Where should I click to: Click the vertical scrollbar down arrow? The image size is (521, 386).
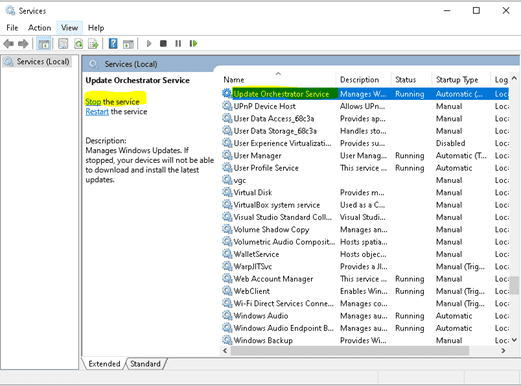pyautogui.click(x=514, y=340)
